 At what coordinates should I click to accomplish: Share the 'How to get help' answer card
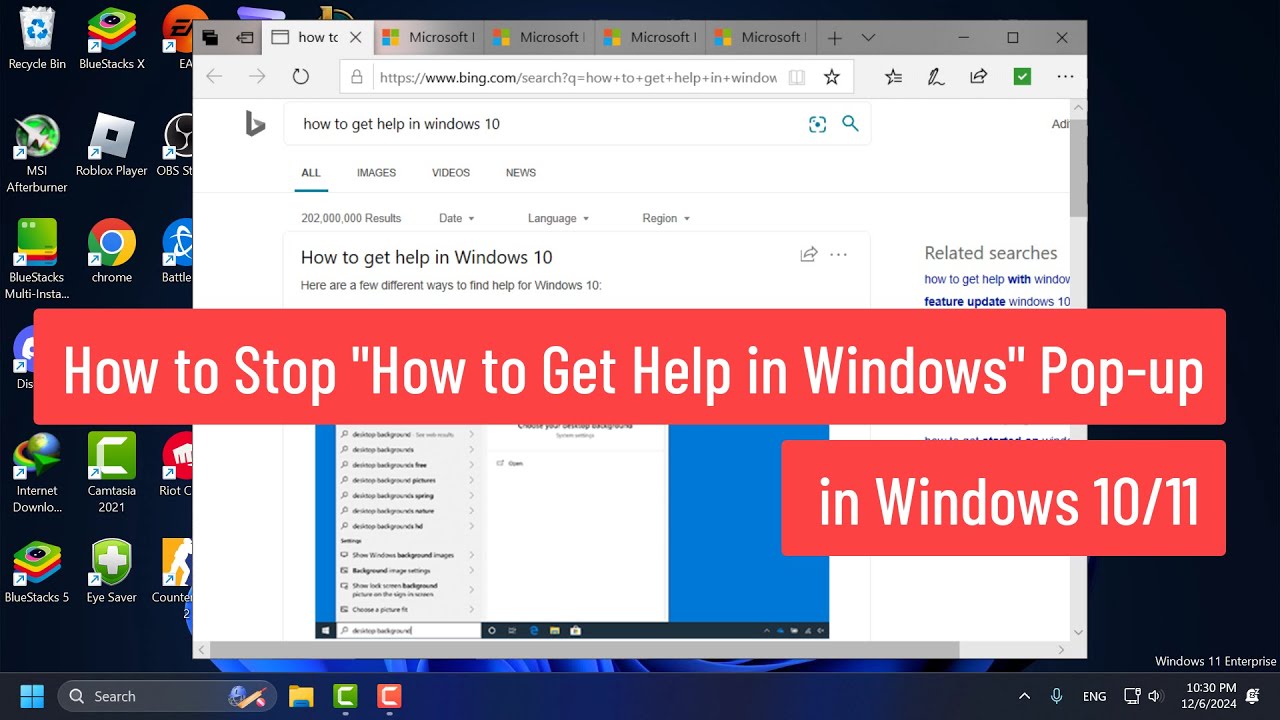809,255
